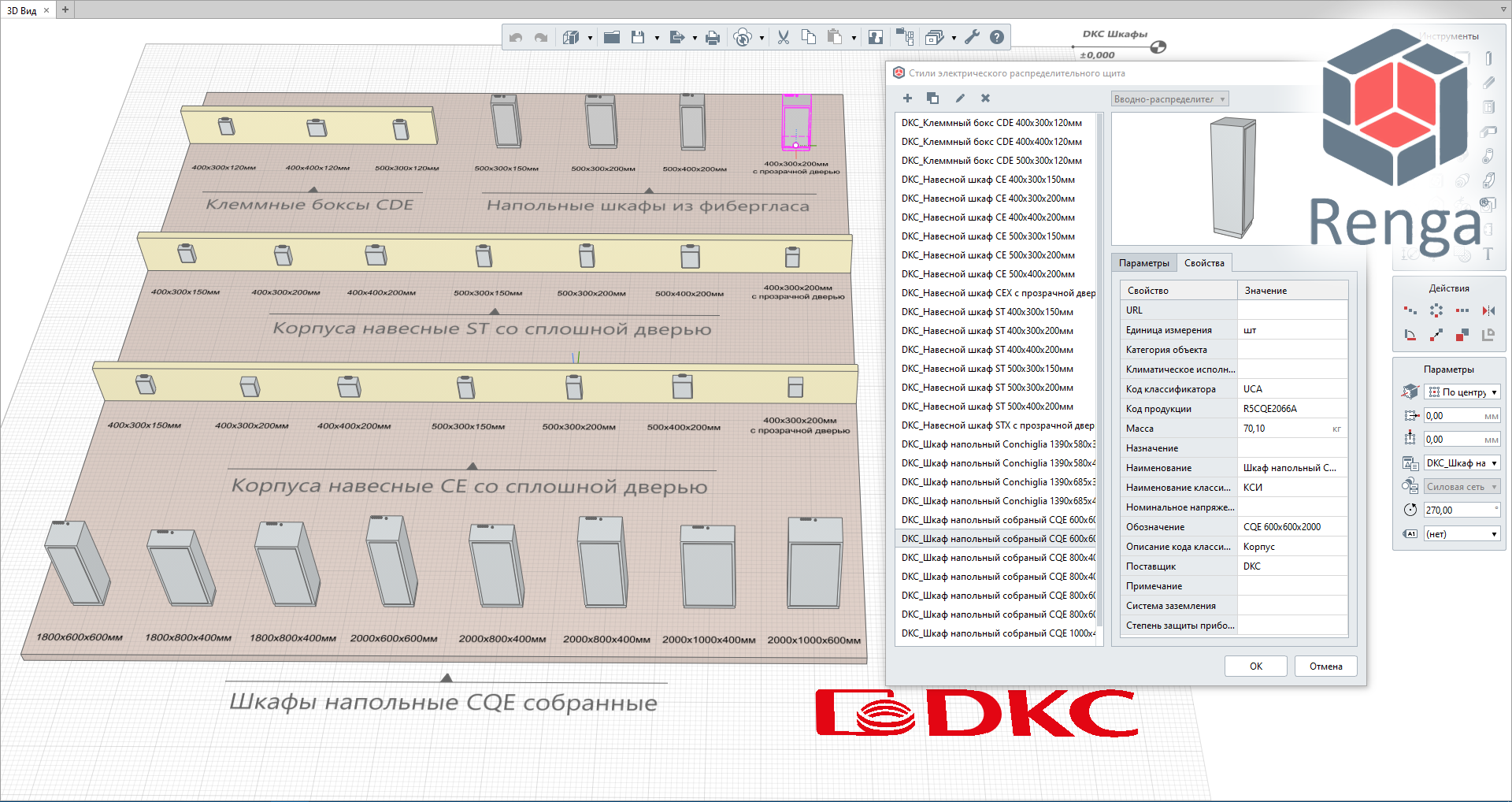Select 'DKC_Навесной шкаф ST 500x400x200мм' style
This screenshot has width=1512, height=802.
pyautogui.click(x=995, y=407)
